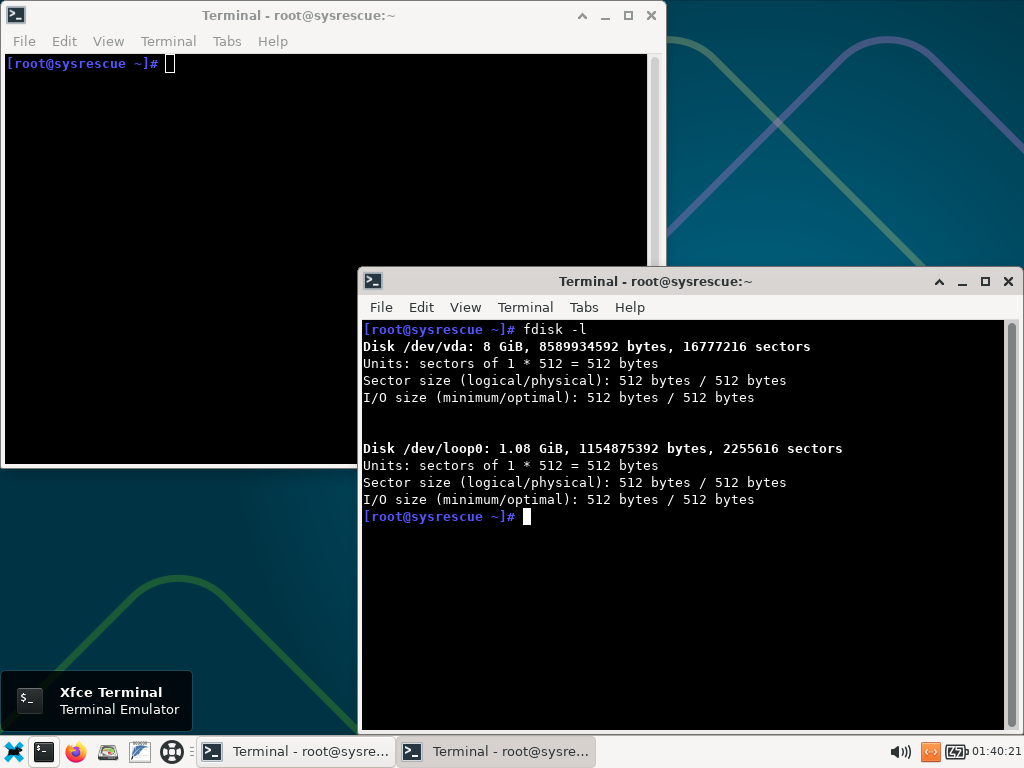Open Tabs menu in back terminal window
Viewport: 1024px width, 768px height.
[x=227, y=41]
